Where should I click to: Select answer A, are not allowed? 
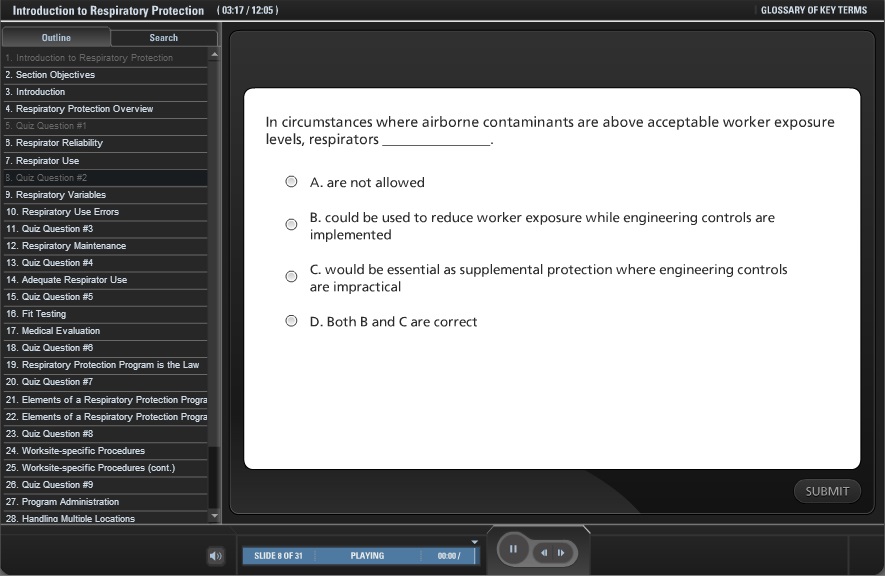click(x=291, y=182)
